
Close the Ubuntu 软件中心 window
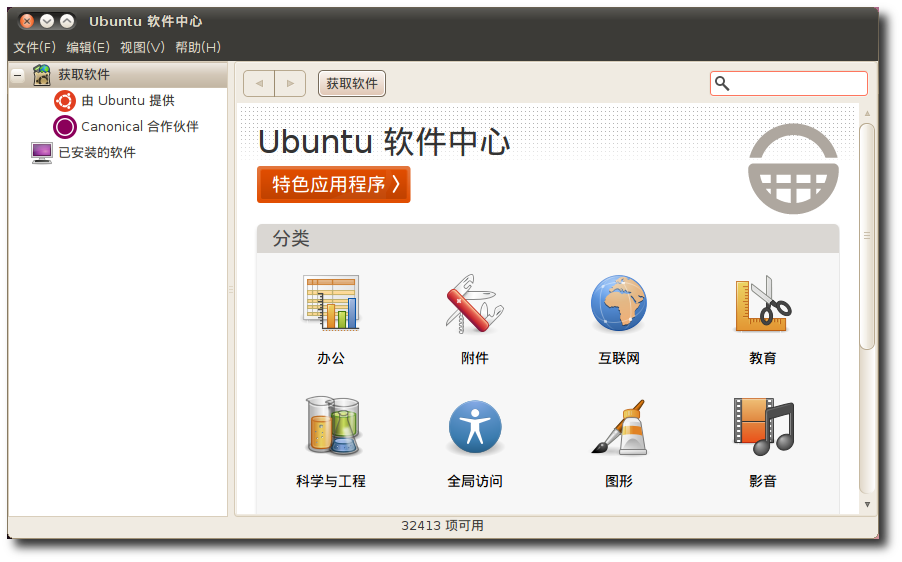(26, 21)
